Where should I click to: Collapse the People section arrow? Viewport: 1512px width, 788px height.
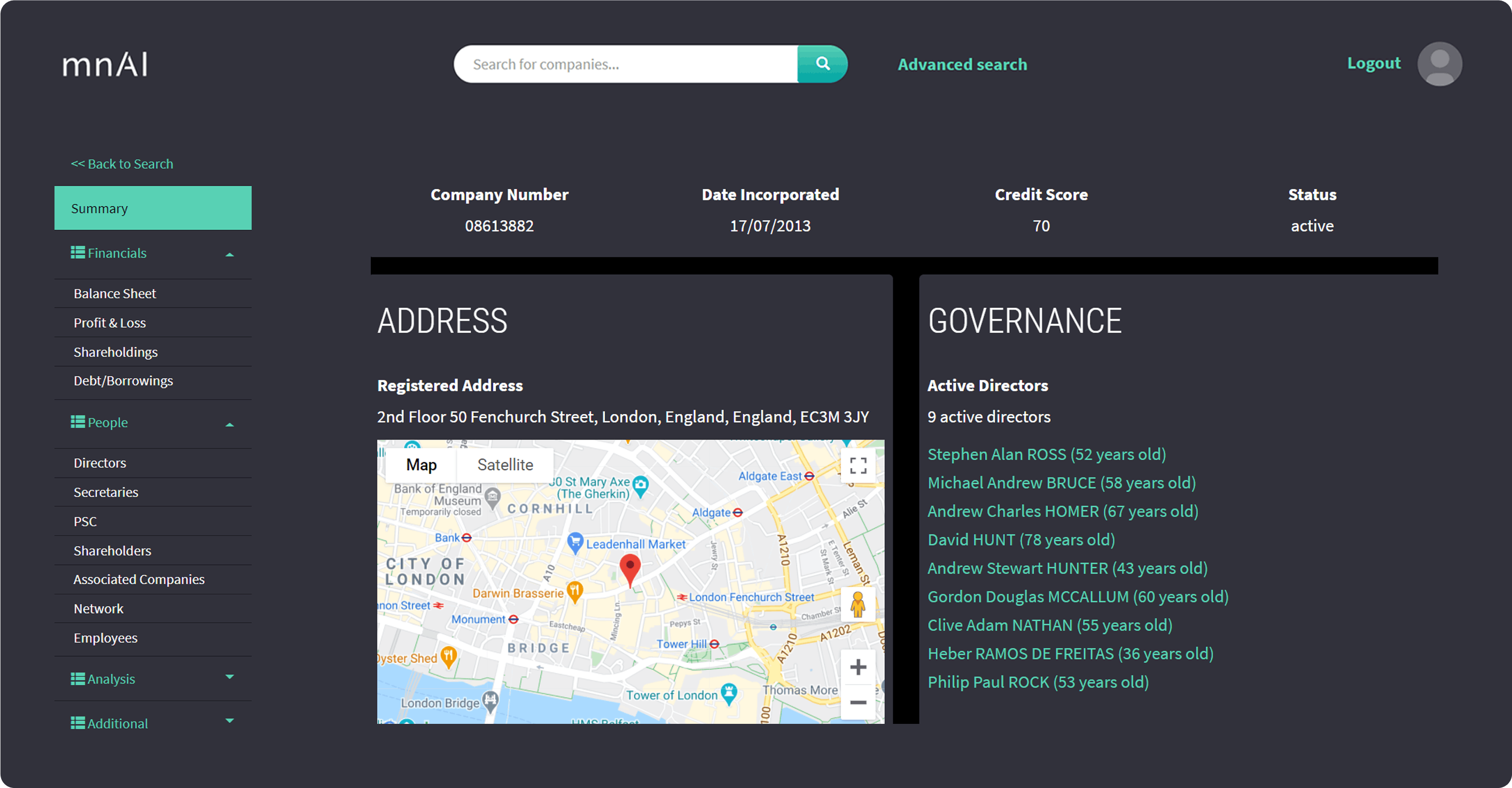click(x=230, y=424)
